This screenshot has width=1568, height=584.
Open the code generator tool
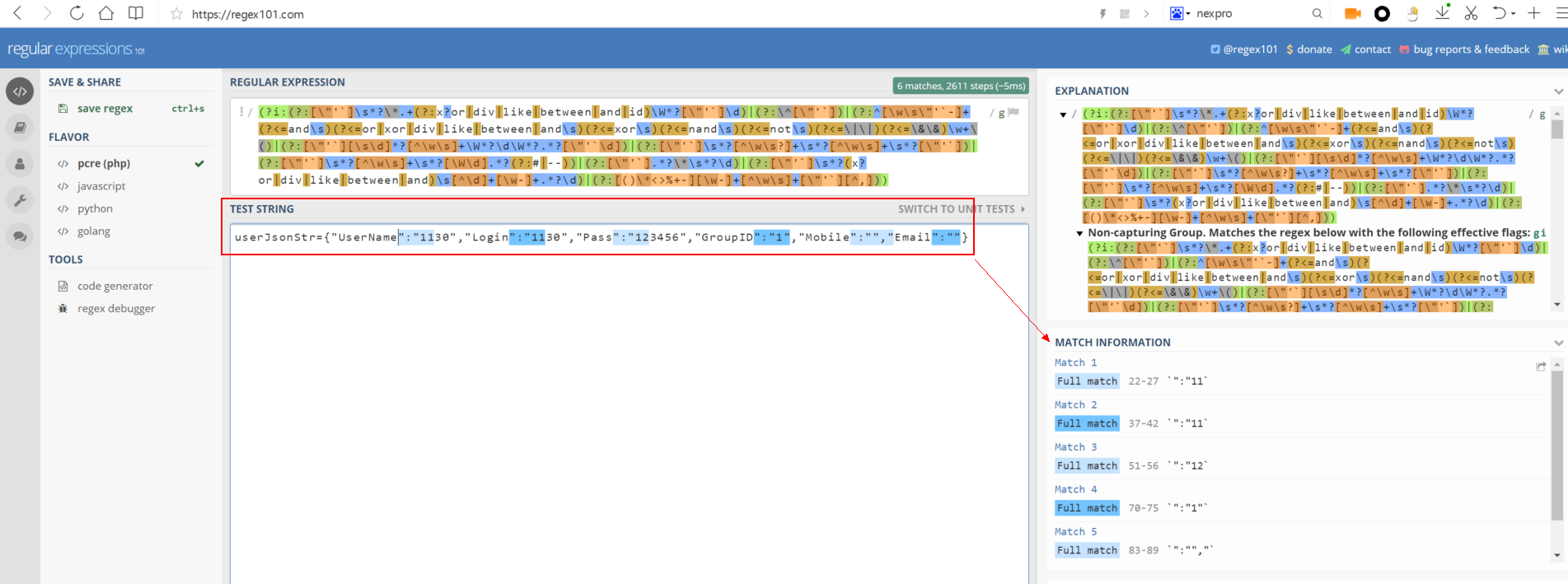click(115, 286)
